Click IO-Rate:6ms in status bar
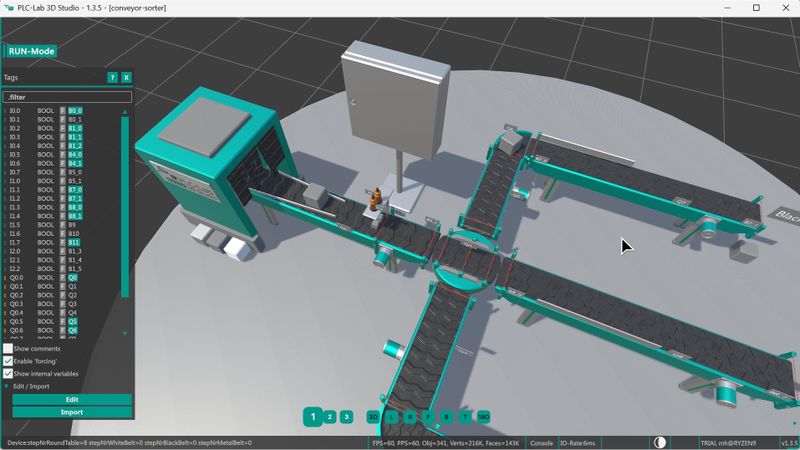Image resolution: width=800 pixels, height=450 pixels. [x=578, y=443]
